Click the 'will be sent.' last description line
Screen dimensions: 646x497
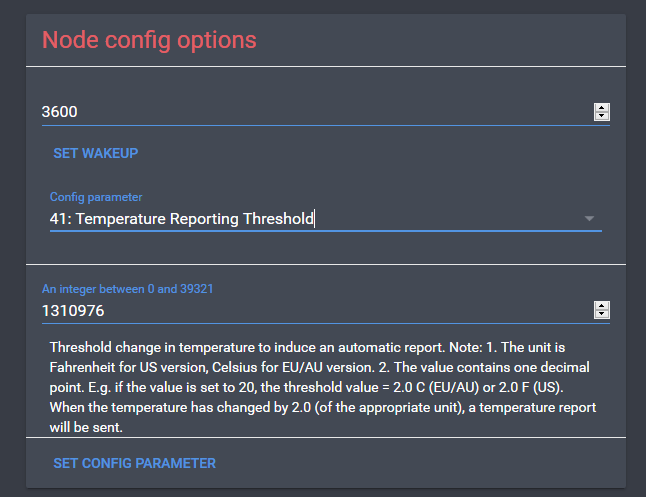click(86, 427)
